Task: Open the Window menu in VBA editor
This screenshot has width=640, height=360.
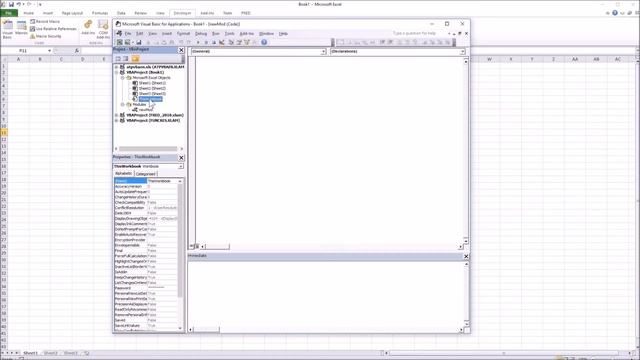Action: [x=267, y=33]
